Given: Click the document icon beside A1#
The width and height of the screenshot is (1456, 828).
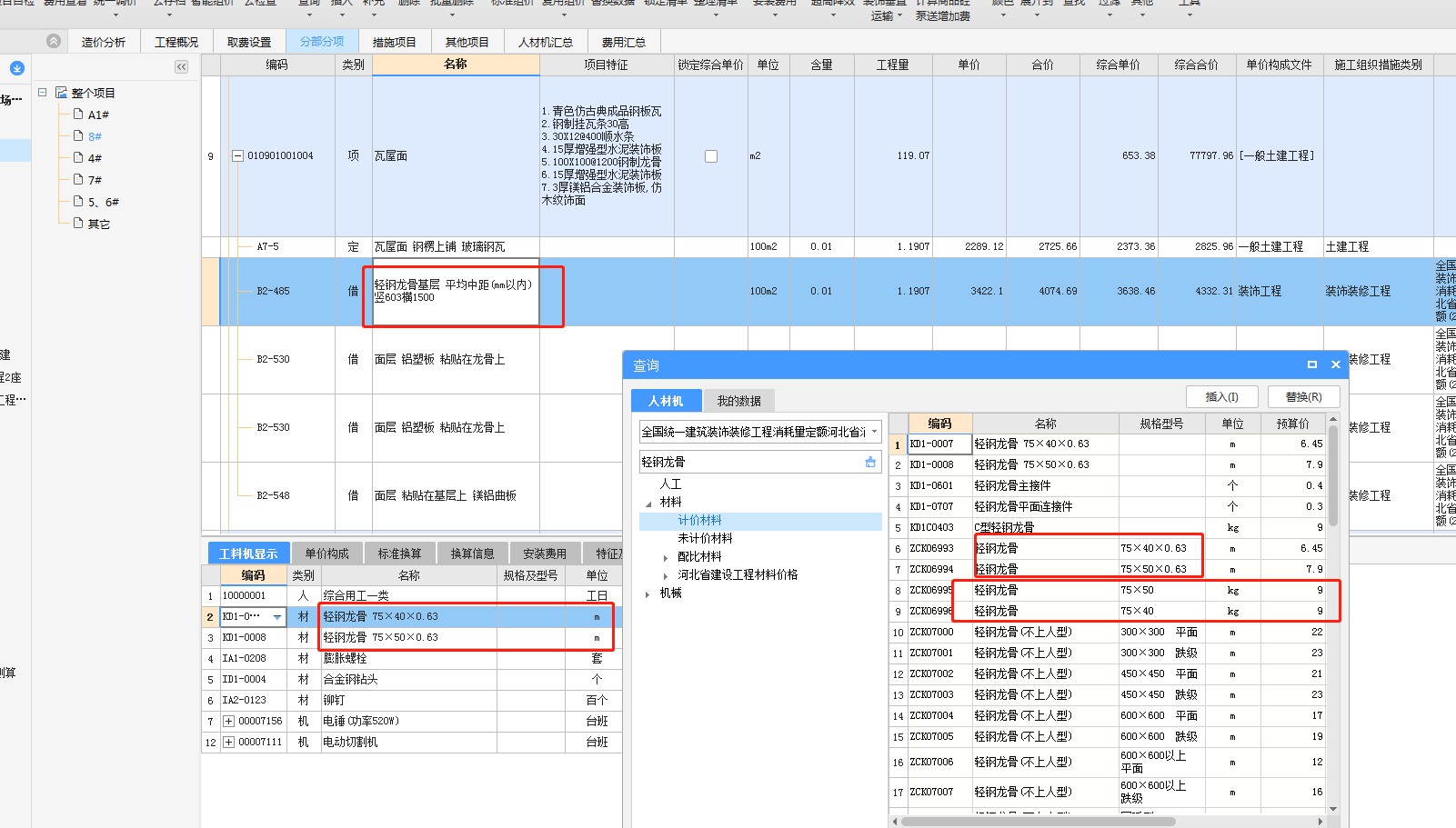Looking at the screenshot, I should click(78, 114).
